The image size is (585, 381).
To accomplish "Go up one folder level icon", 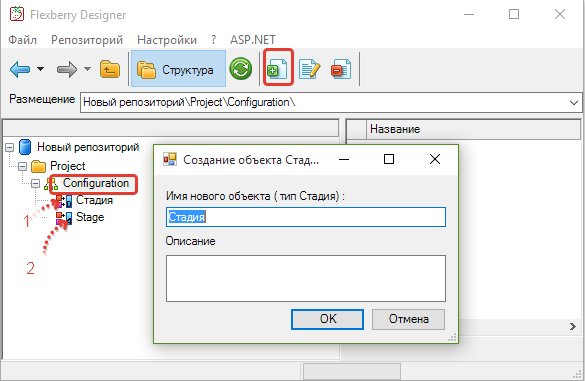I will 110,69.
